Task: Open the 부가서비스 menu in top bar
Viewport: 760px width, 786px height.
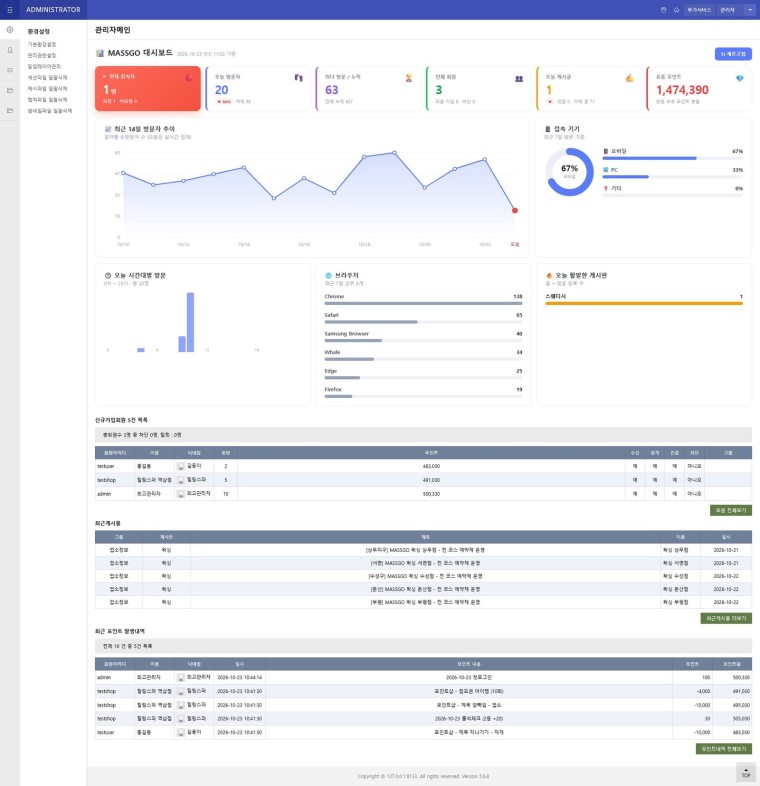Action: [699, 10]
